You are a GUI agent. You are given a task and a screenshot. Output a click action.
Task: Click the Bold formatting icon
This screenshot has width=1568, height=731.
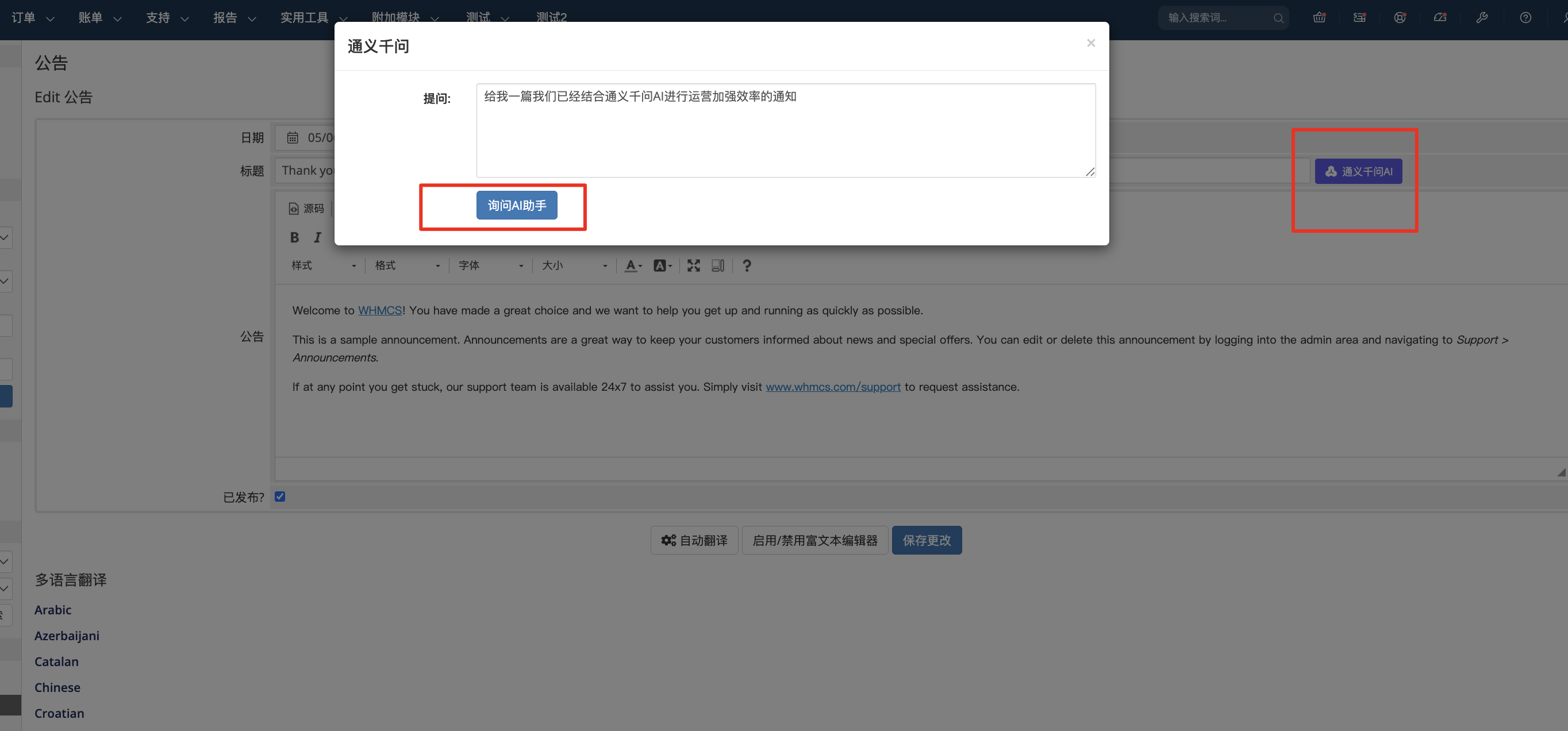pos(295,237)
